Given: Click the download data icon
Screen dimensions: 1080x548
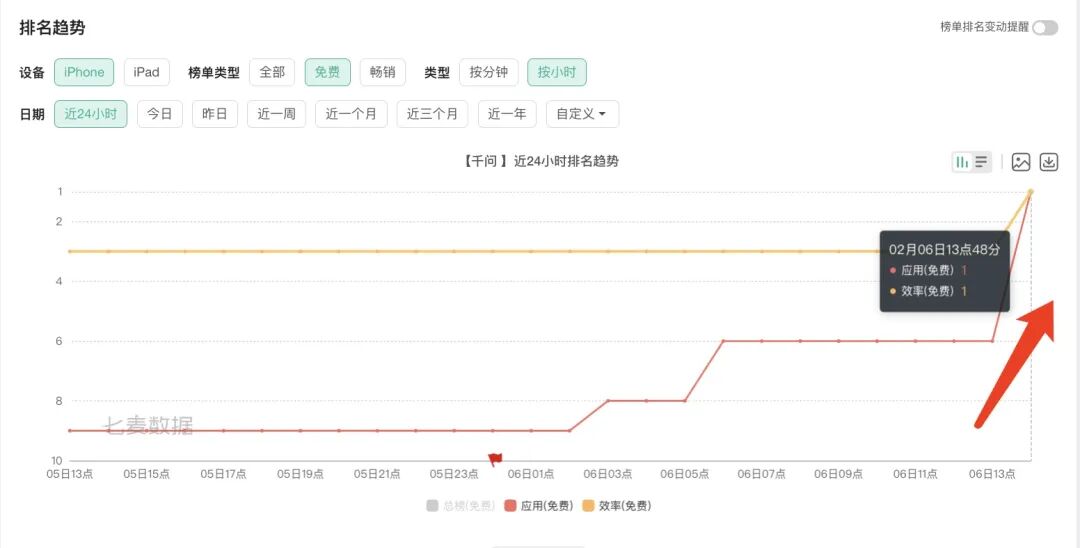Looking at the screenshot, I should (x=1049, y=162).
